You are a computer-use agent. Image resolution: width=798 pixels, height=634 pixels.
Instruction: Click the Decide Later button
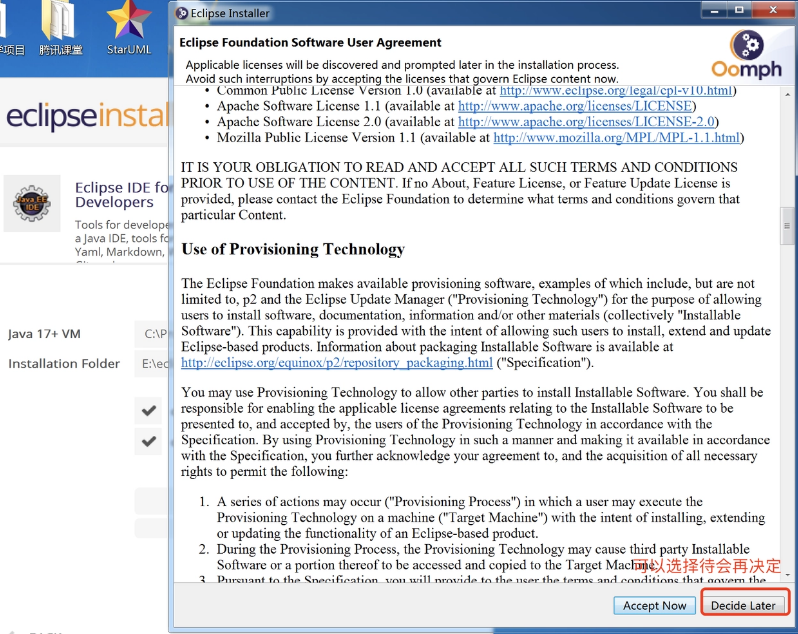(x=743, y=606)
